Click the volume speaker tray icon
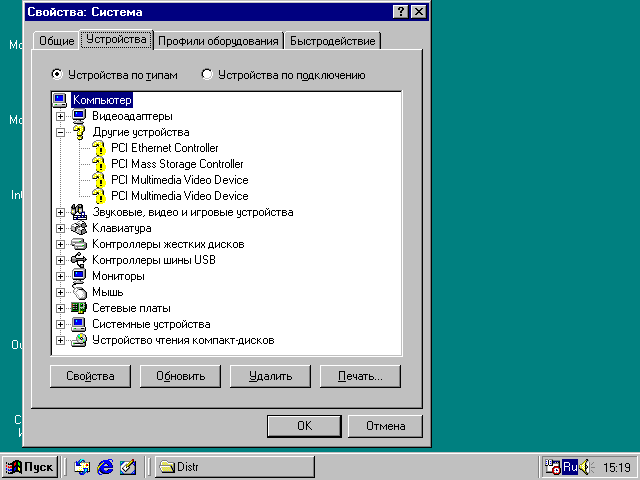The width and height of the screenshot is (640, 480). tap(586, 467)
